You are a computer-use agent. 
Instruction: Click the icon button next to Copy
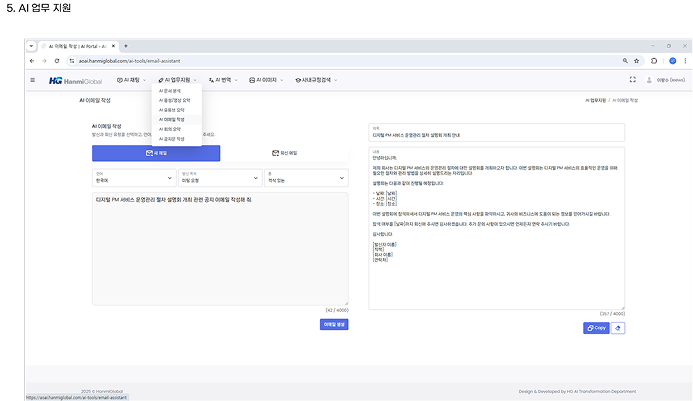(618, 327)
